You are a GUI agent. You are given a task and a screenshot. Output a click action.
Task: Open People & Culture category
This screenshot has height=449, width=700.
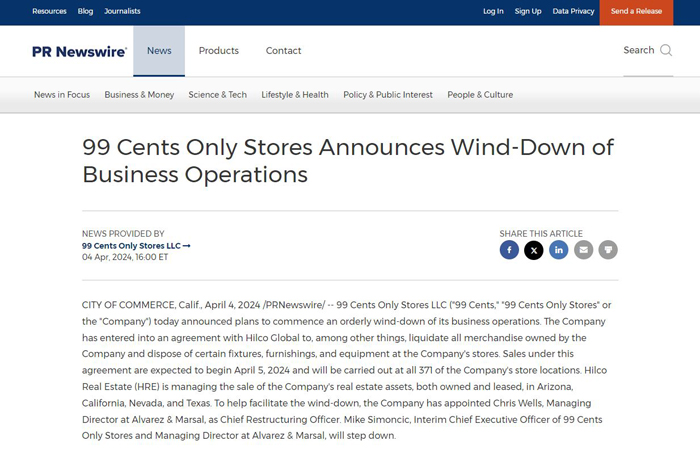click(480, 95)
